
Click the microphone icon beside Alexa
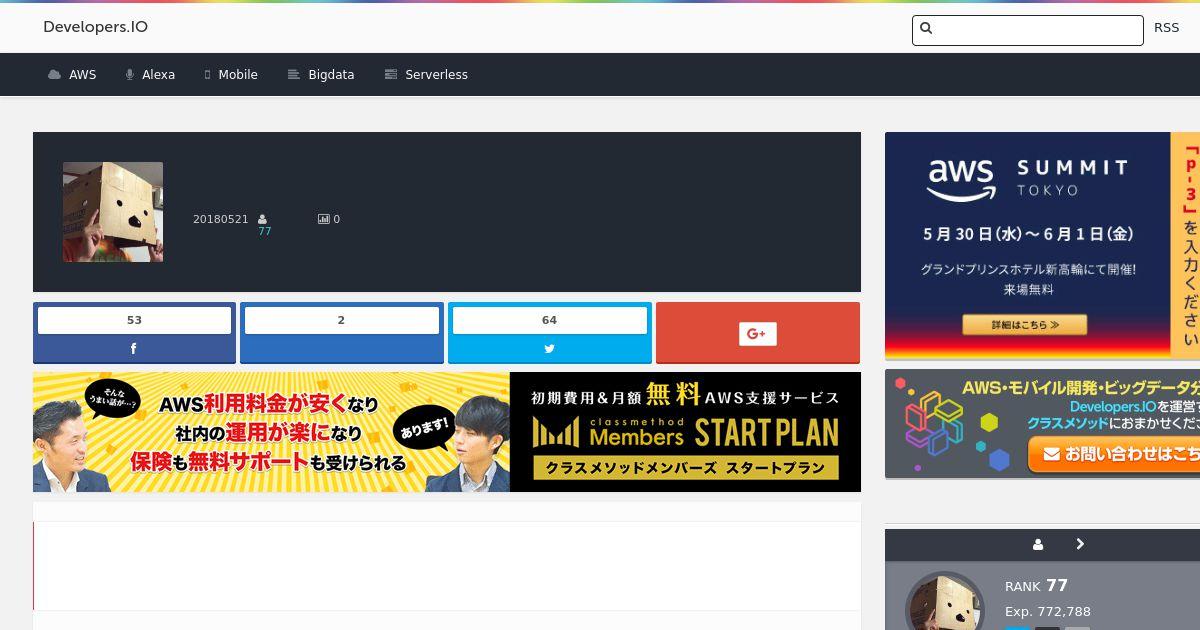pos(130,75)
